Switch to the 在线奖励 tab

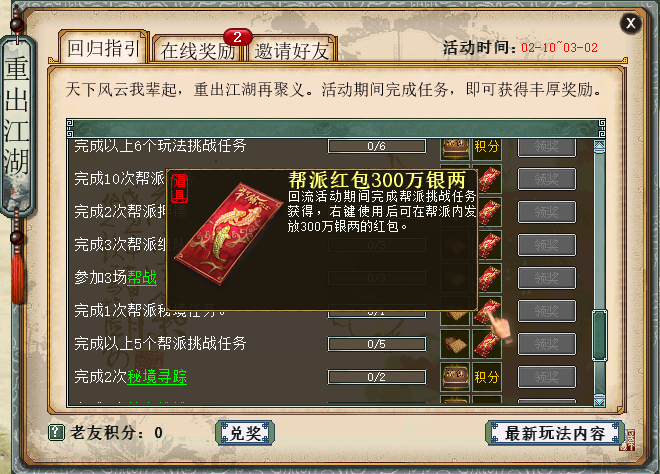coord(198,51)
